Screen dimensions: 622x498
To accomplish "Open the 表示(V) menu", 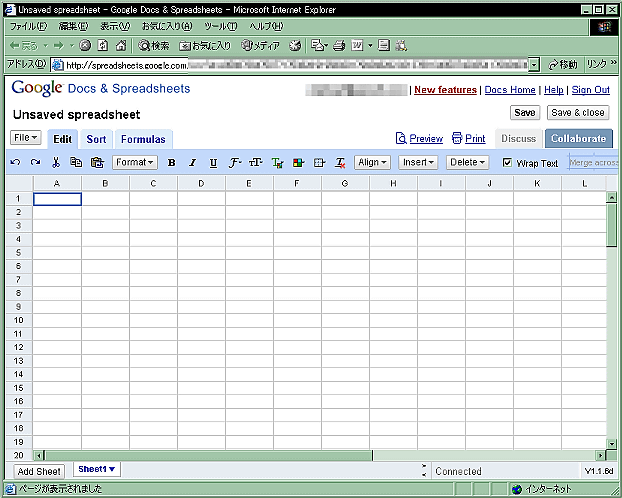I will 115,27.
